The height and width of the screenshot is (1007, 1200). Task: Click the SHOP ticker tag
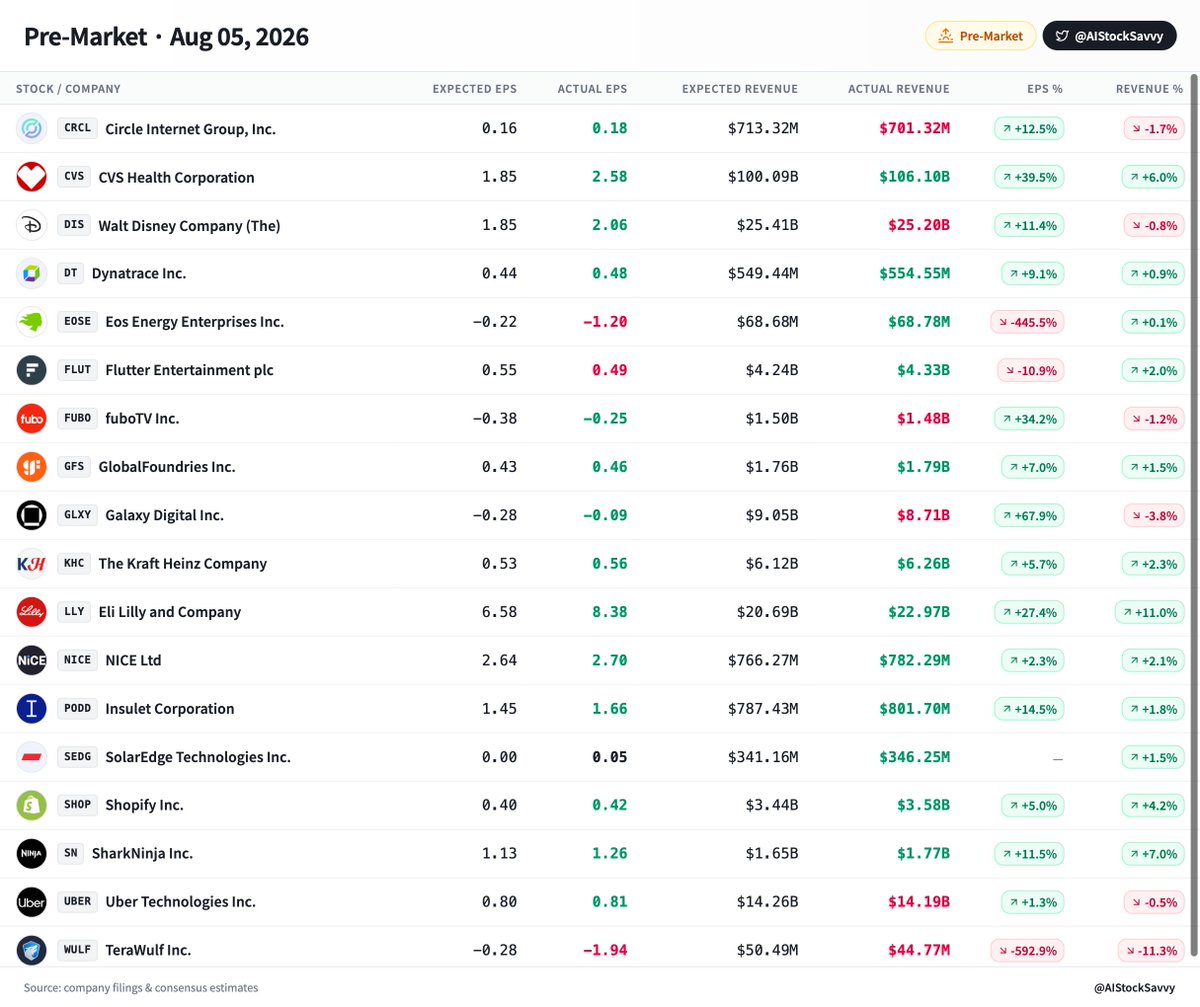[77, 805]
